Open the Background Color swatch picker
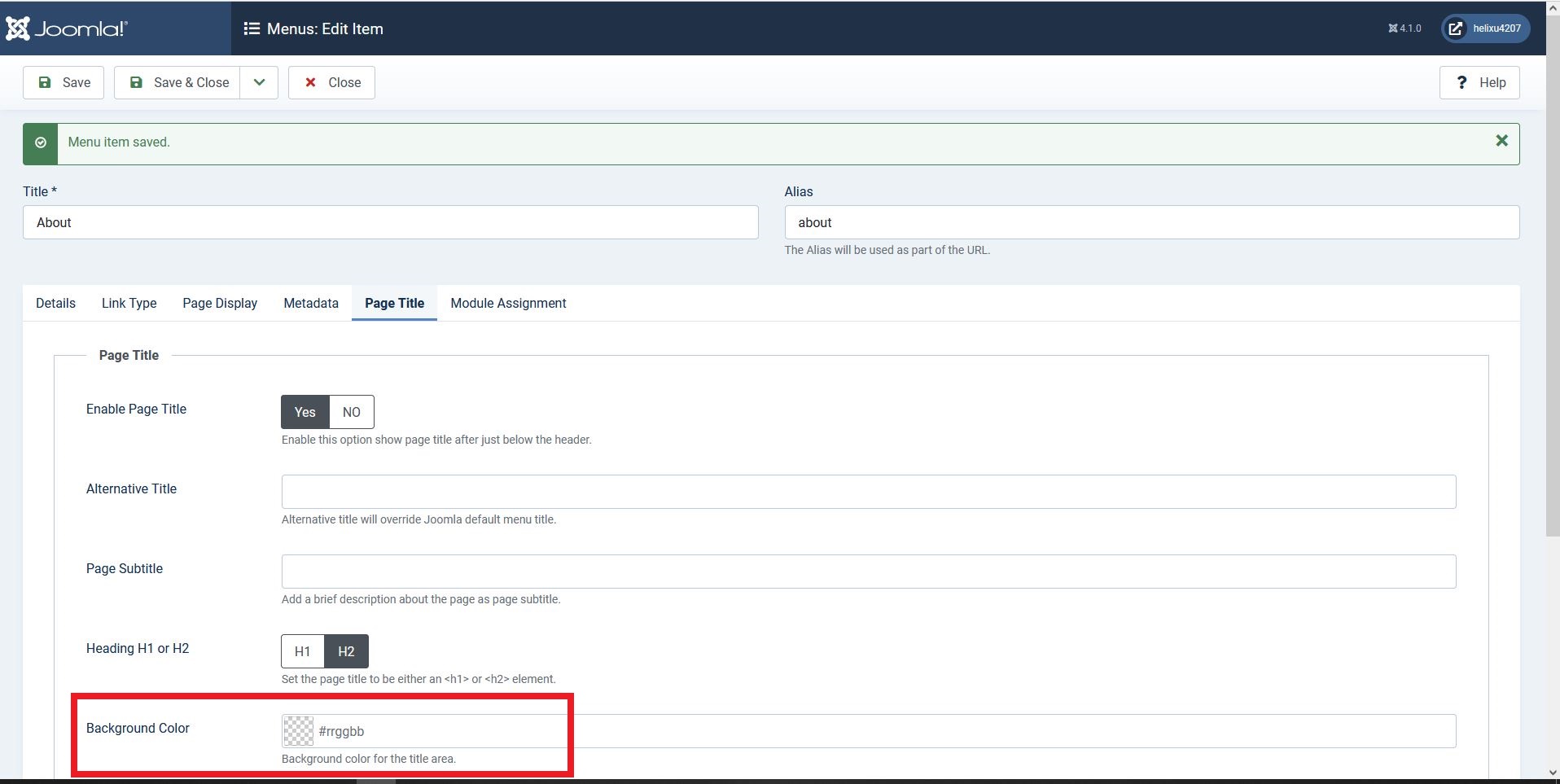1560x784 pixels. pos(298,731)
